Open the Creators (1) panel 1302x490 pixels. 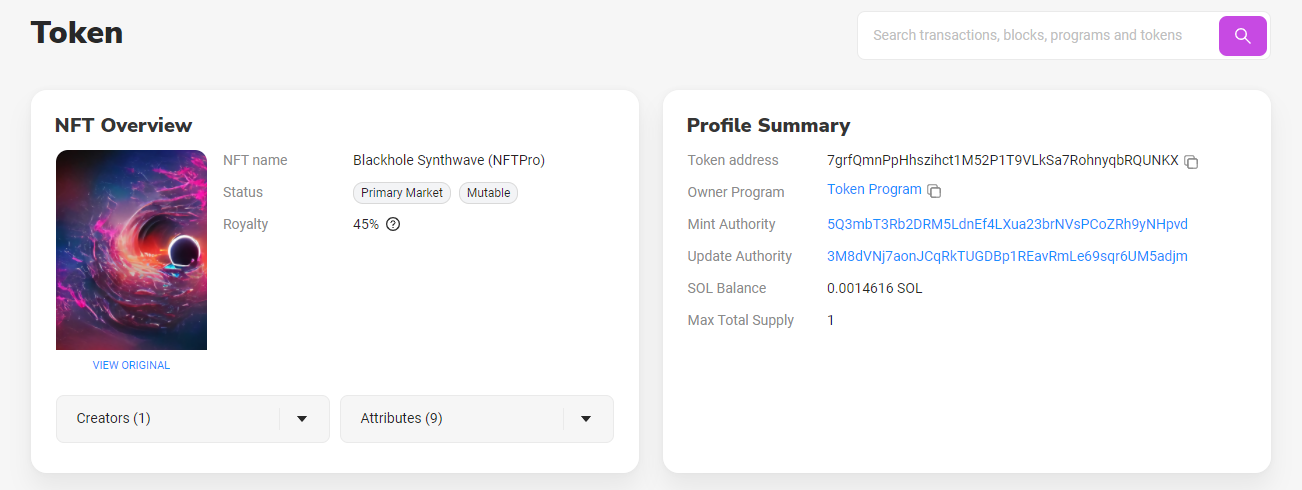pyautogui.click(x=193, y=419)
